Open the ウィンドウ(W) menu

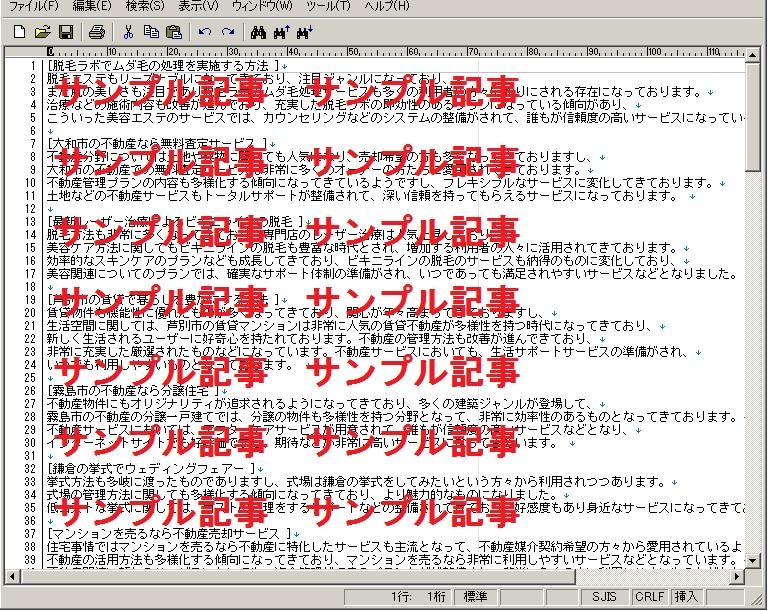[x=262, y=6]
